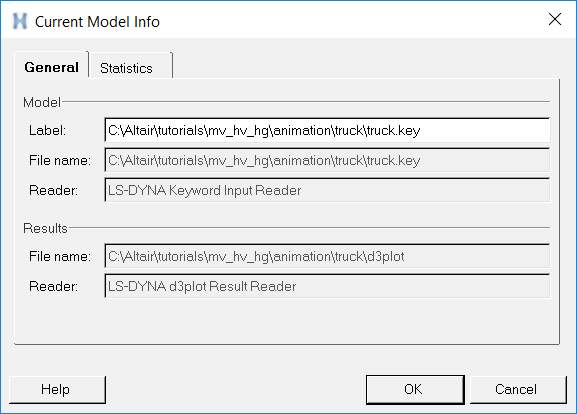Click the Results File name d3plot field
577x414 pixels.
click(x=327, y=256)
